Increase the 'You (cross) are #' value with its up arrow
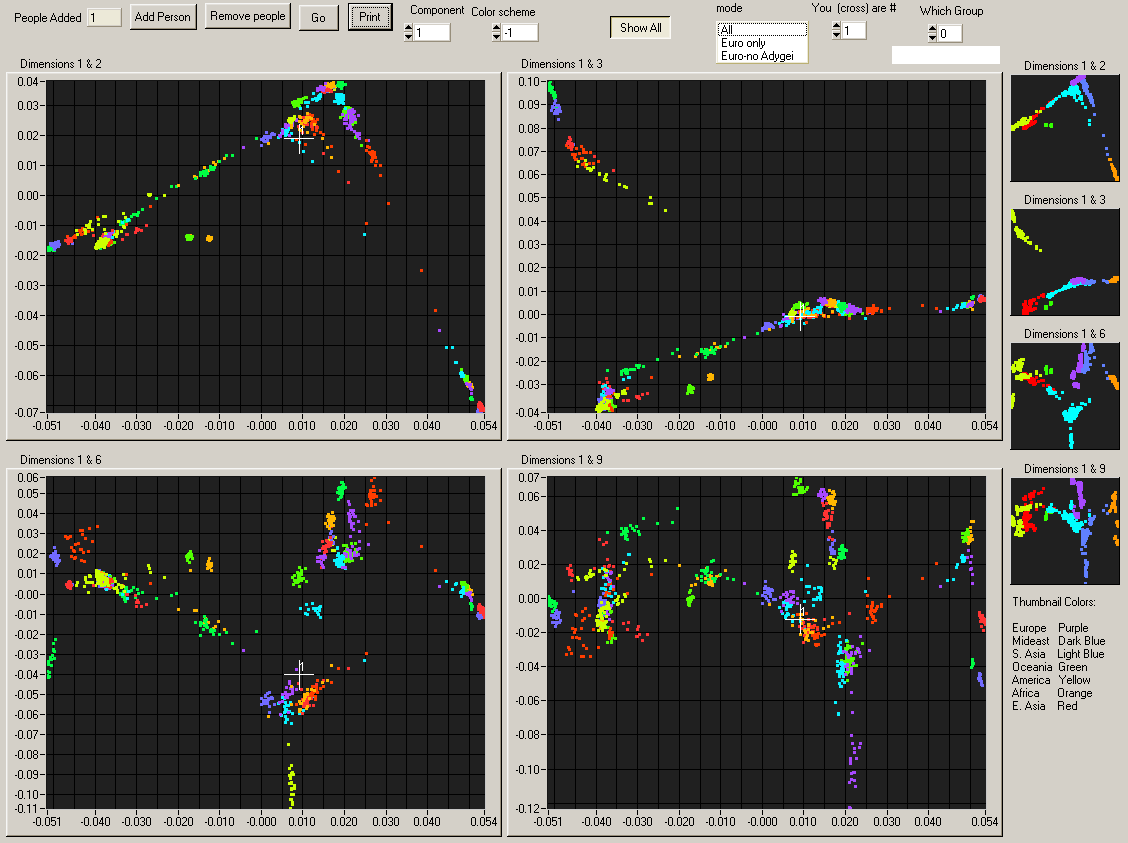The image size is (1128, 843). [836, 26]
